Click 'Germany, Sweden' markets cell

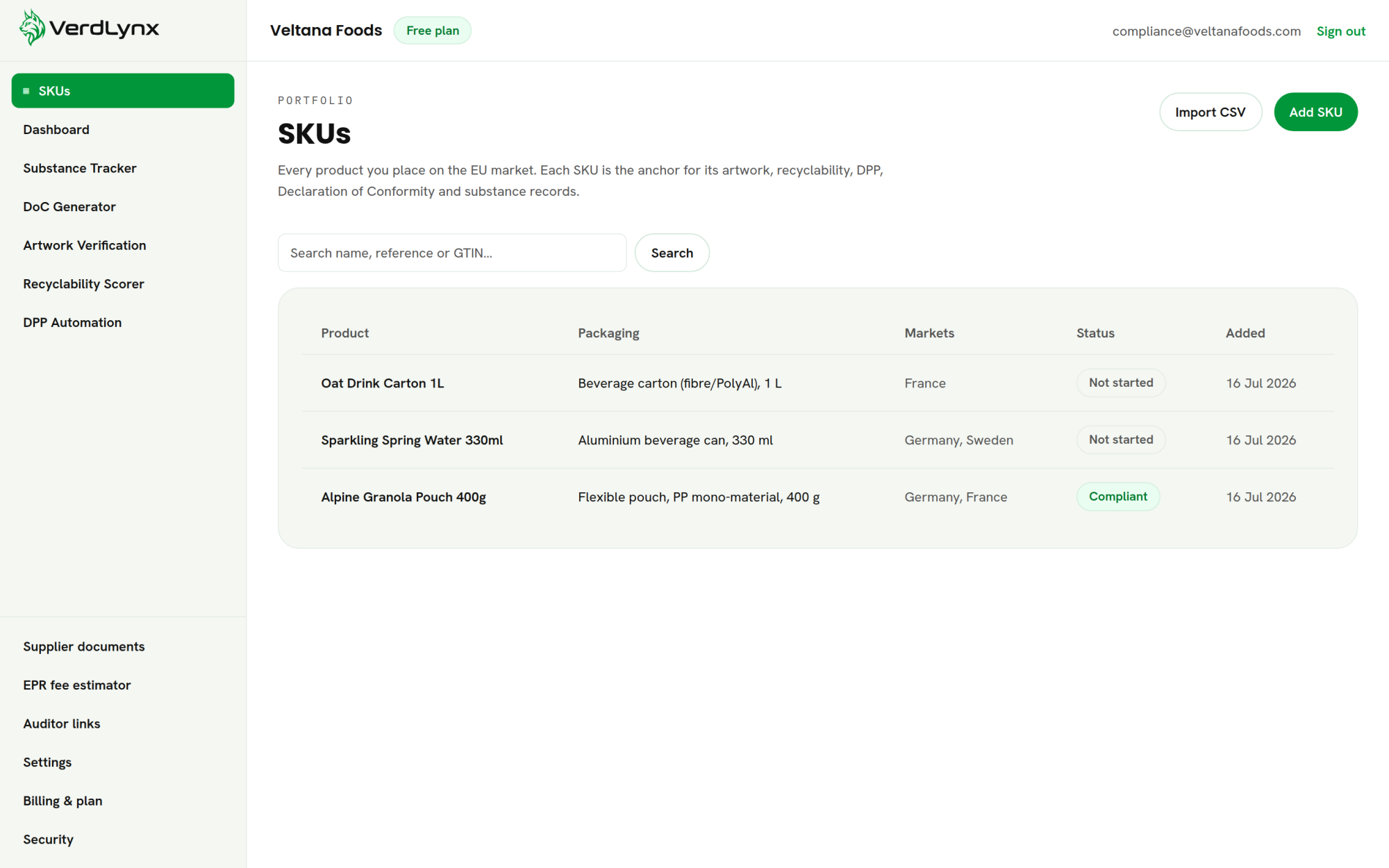point(959,440)
